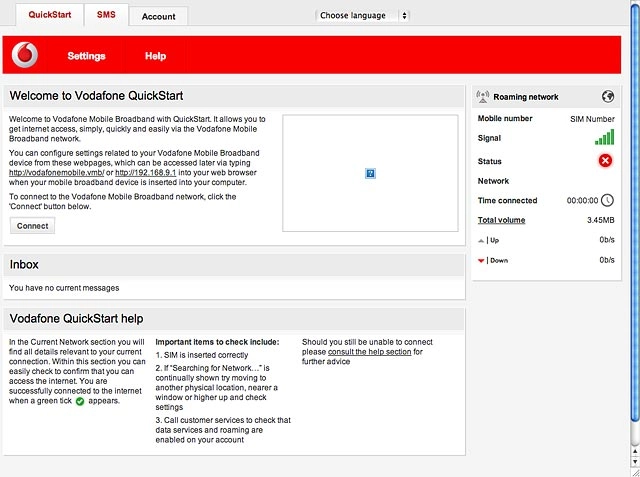Click the 00:00:00 time value

point(582,200)
